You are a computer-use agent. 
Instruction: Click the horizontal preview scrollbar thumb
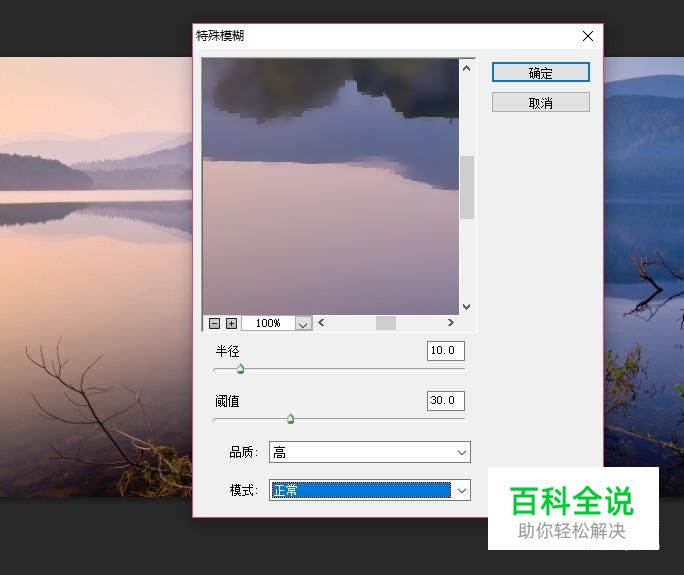click(x=386, y=323)
